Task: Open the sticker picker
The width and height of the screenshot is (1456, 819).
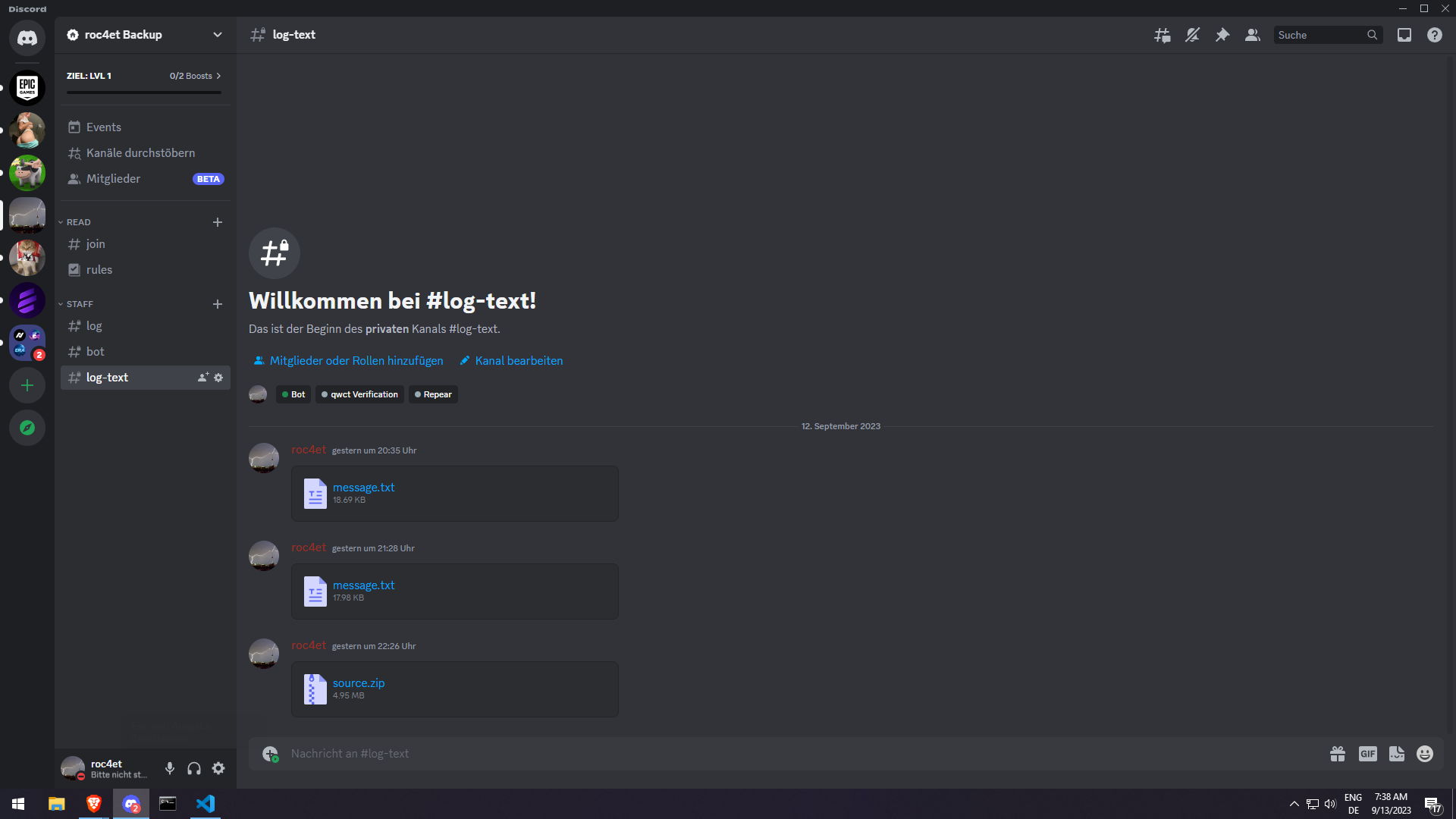Action: 1396,754
